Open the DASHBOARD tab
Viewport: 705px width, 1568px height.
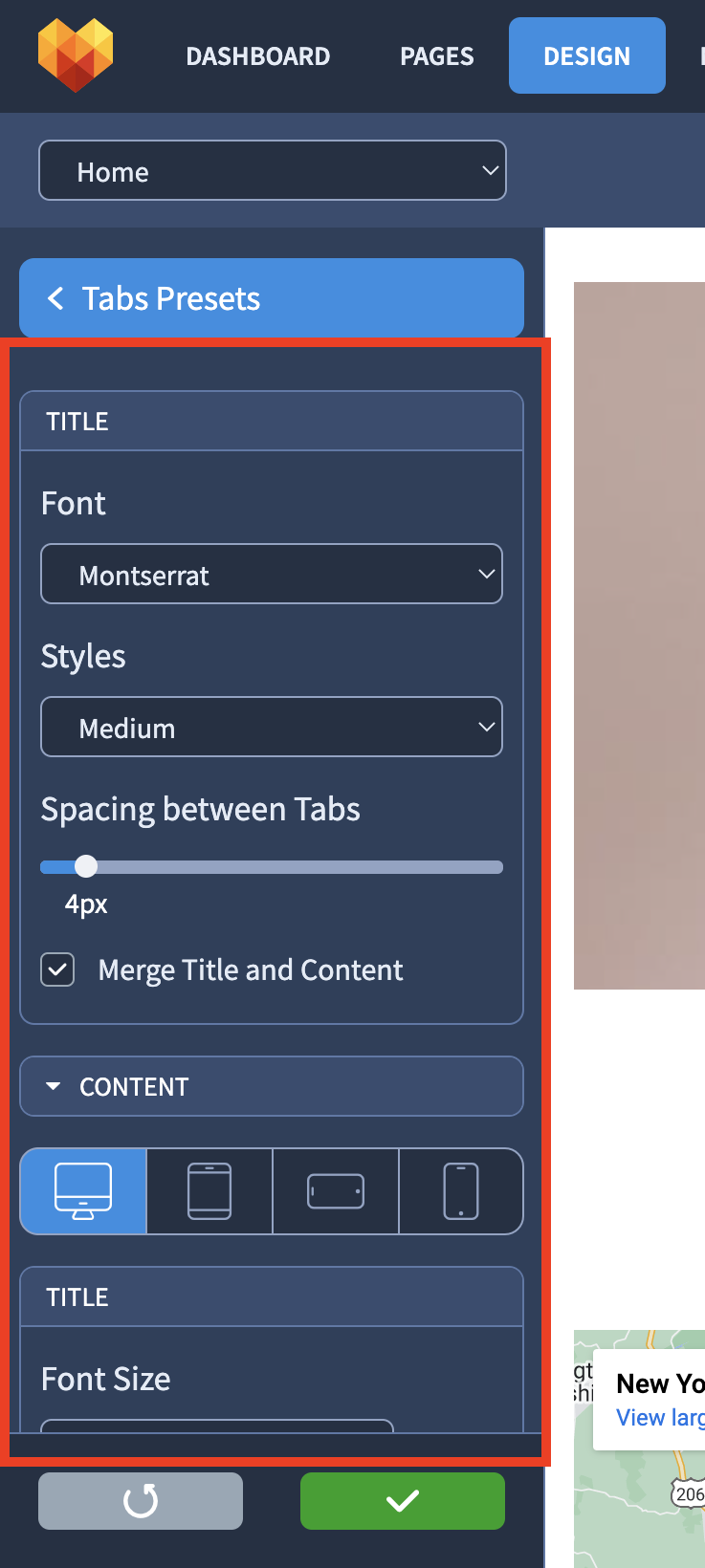[x=258, y=56]
